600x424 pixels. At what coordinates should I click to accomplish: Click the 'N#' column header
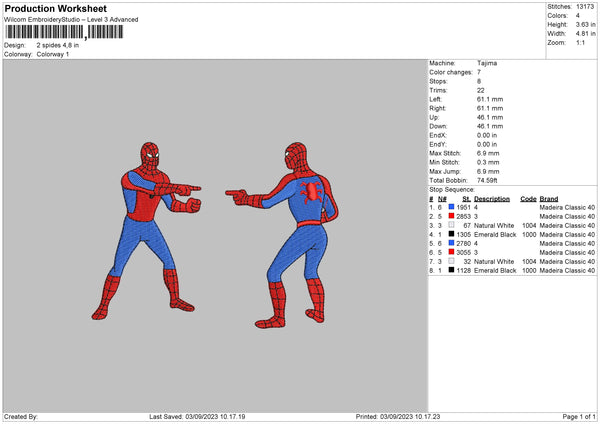pos(442,199)
